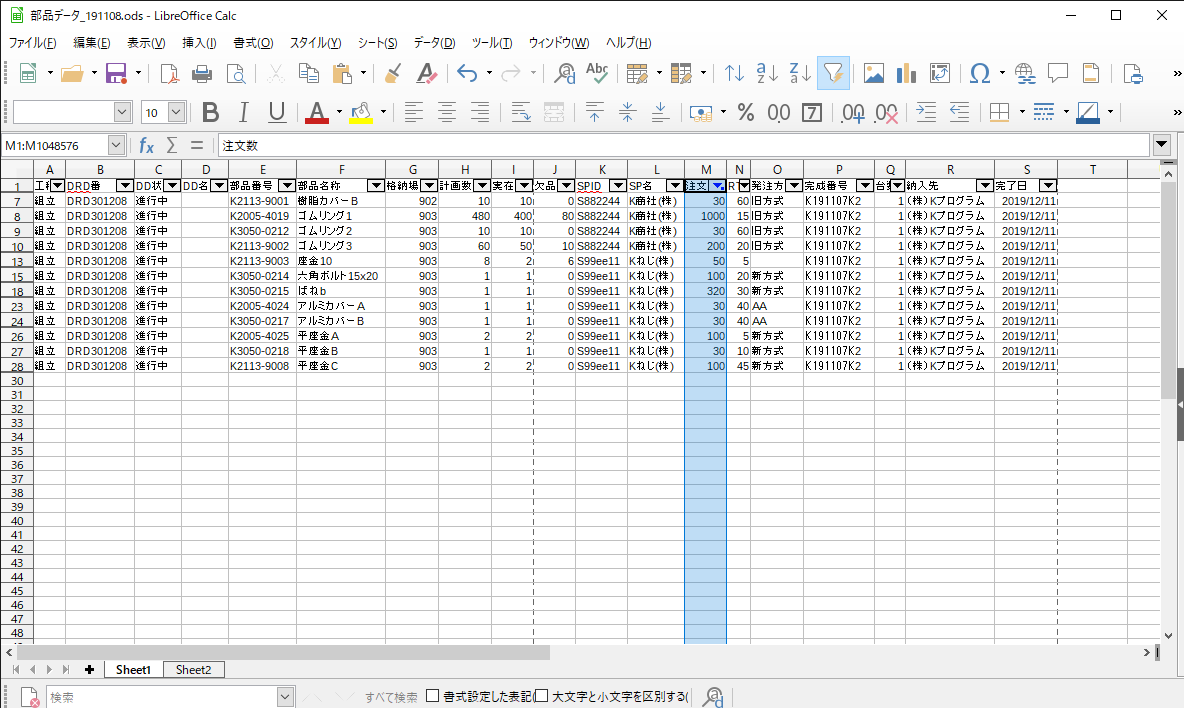The width and height of the screenshot is (1184, 708).
Task: Click the Sum sigma icon
Action: coord(172,145)
